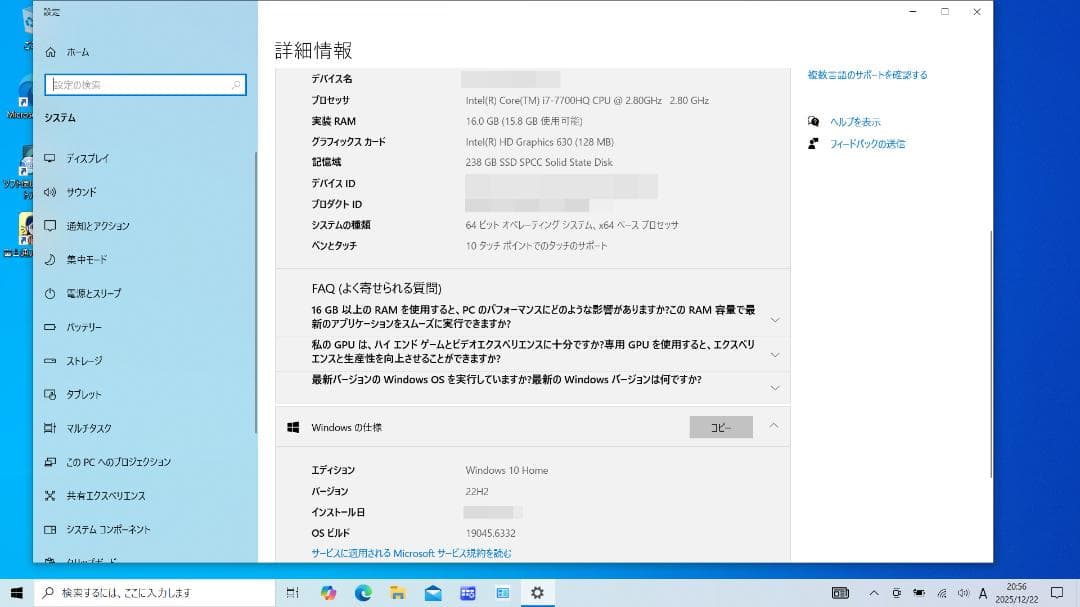This screenshot has height=607, width=1080.
Task: Open Copilot from the taskbar
Action: coord(329,592)
